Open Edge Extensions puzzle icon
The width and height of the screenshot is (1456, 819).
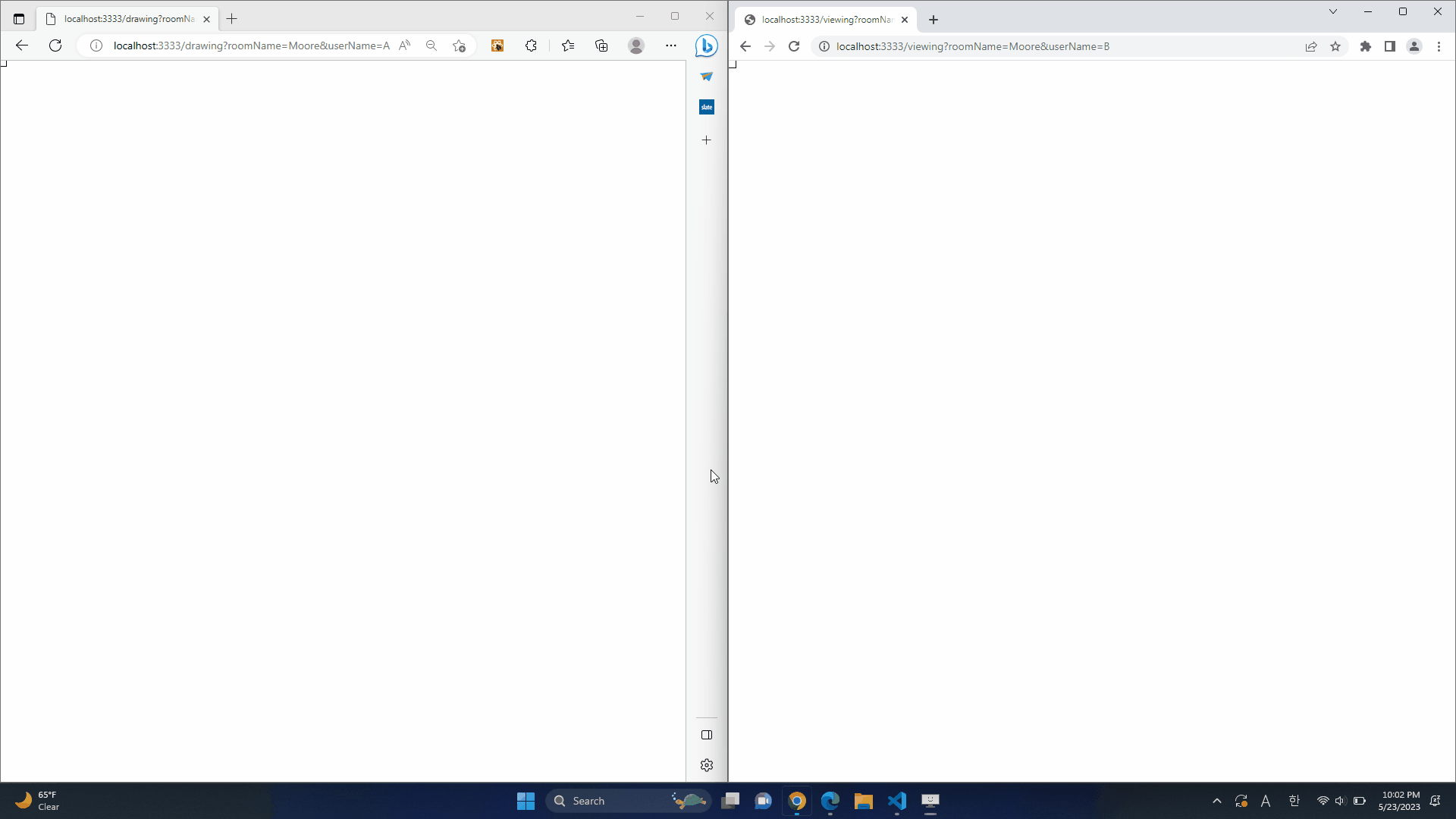531,46
